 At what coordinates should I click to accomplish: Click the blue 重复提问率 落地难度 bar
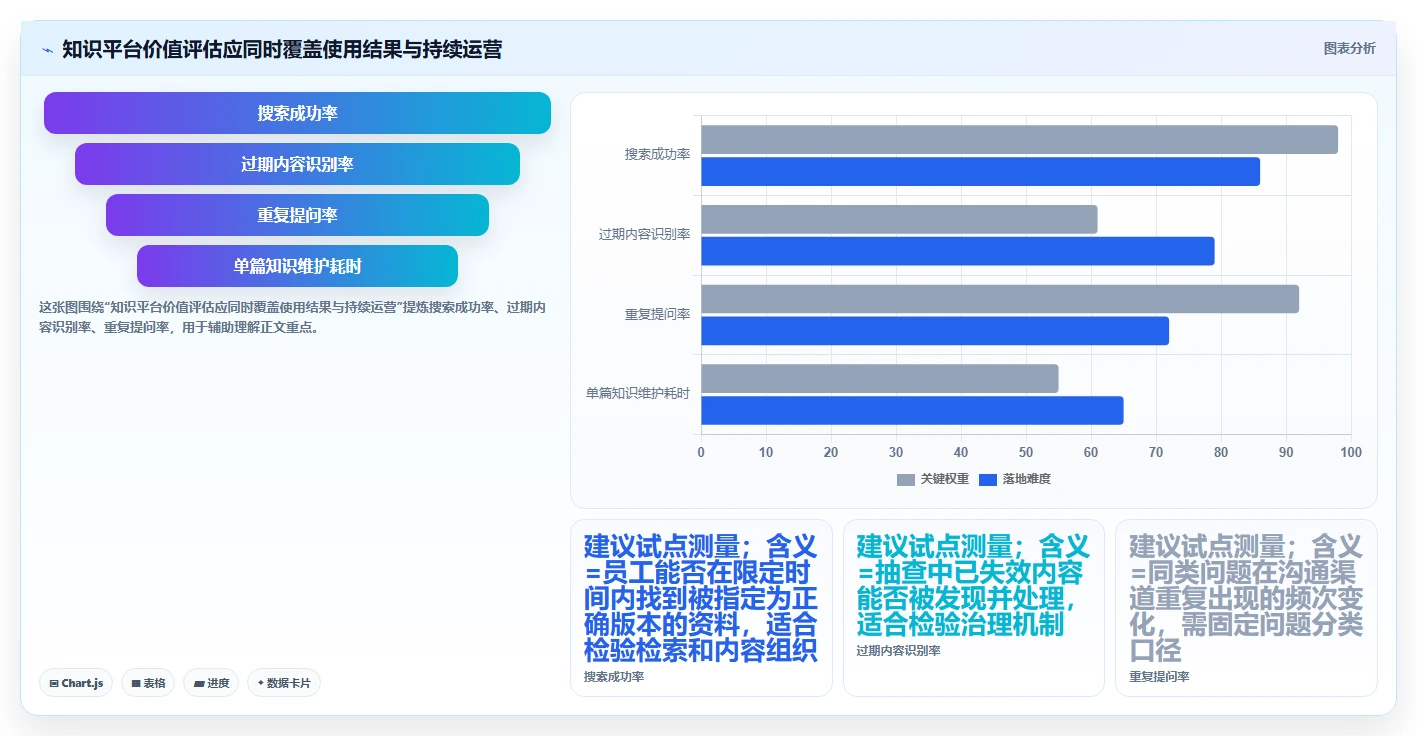coord(935,331)
